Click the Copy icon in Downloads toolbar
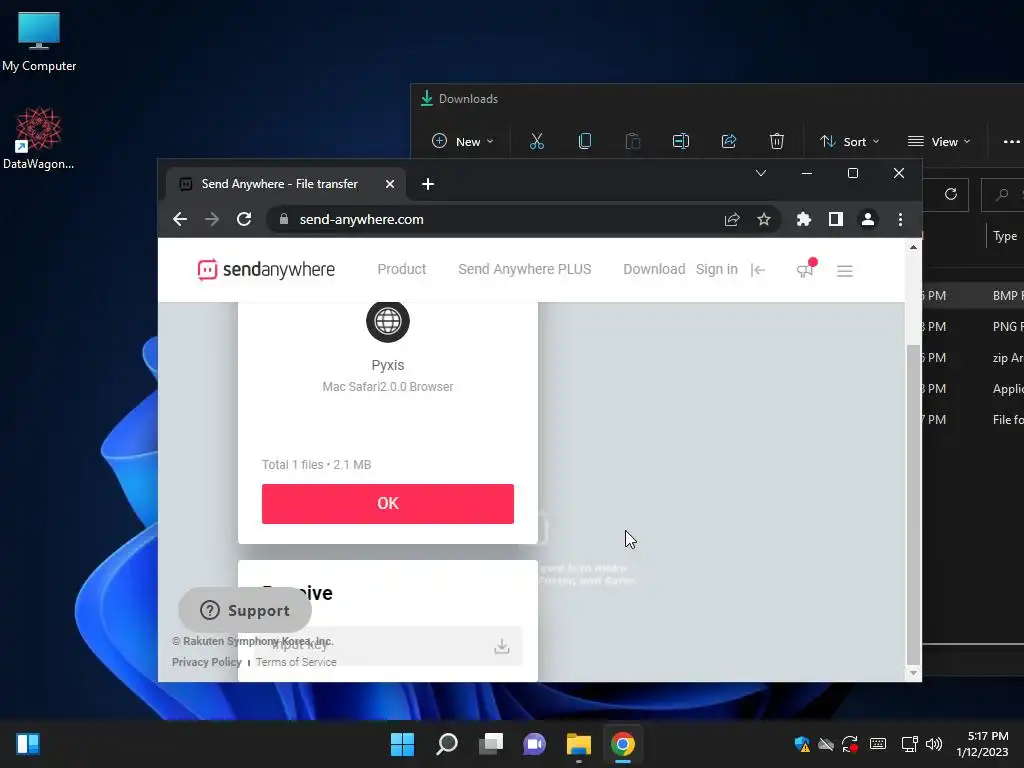 (x=585, y=141)
